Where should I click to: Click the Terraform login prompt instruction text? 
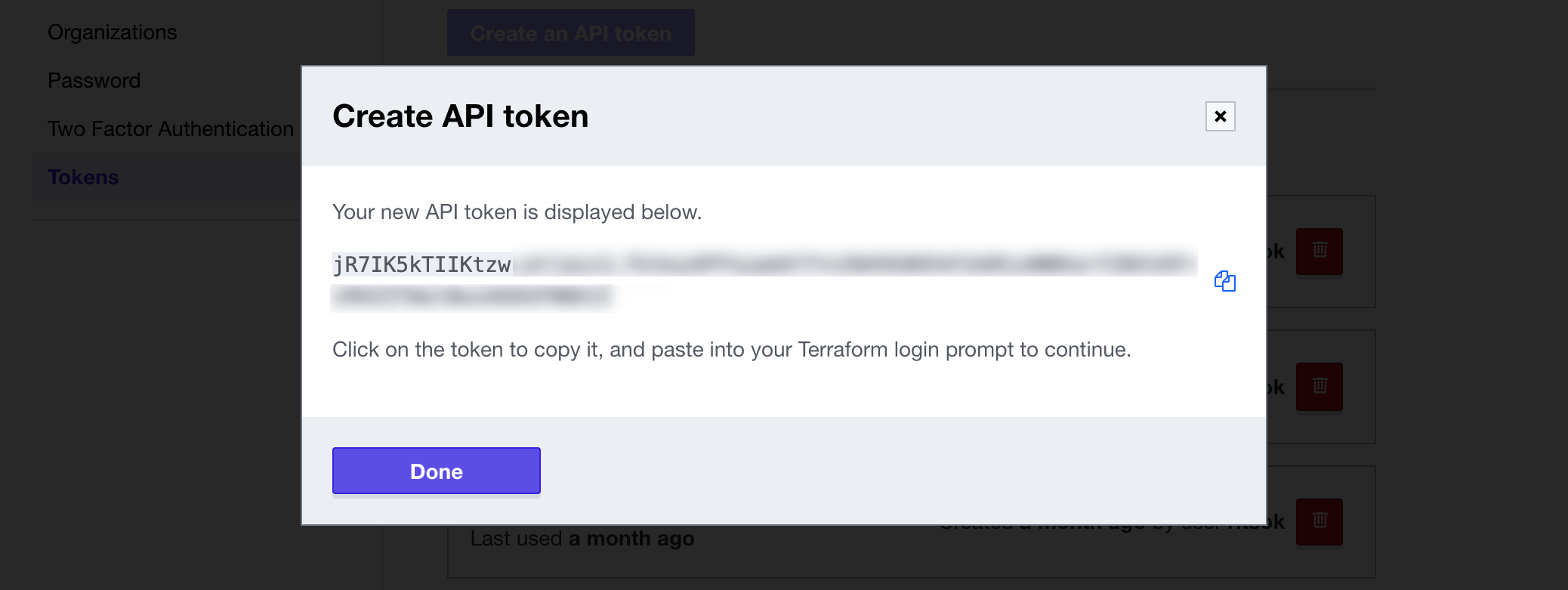click(731, 350)
